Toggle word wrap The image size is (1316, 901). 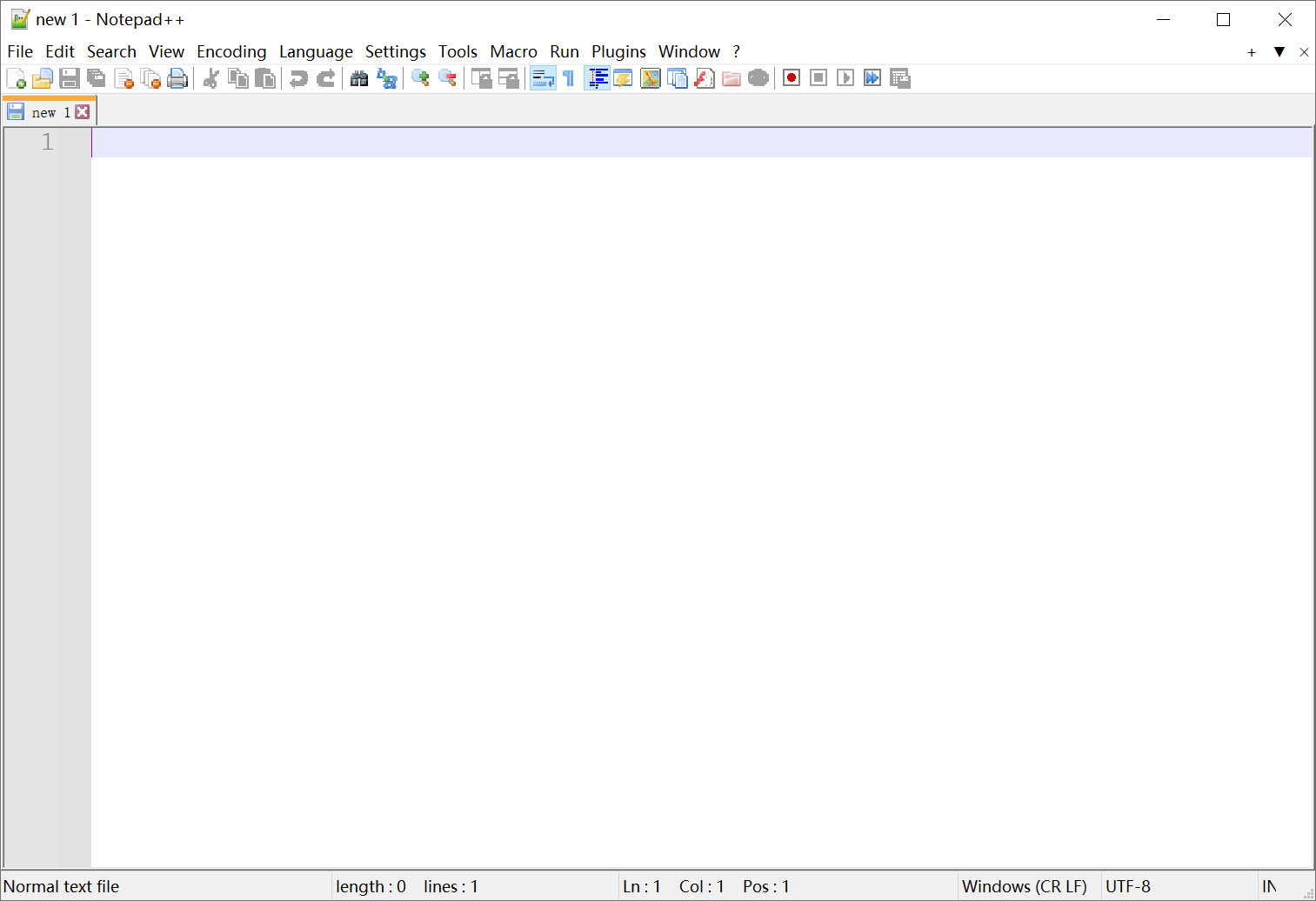click(x=543, y=77)
